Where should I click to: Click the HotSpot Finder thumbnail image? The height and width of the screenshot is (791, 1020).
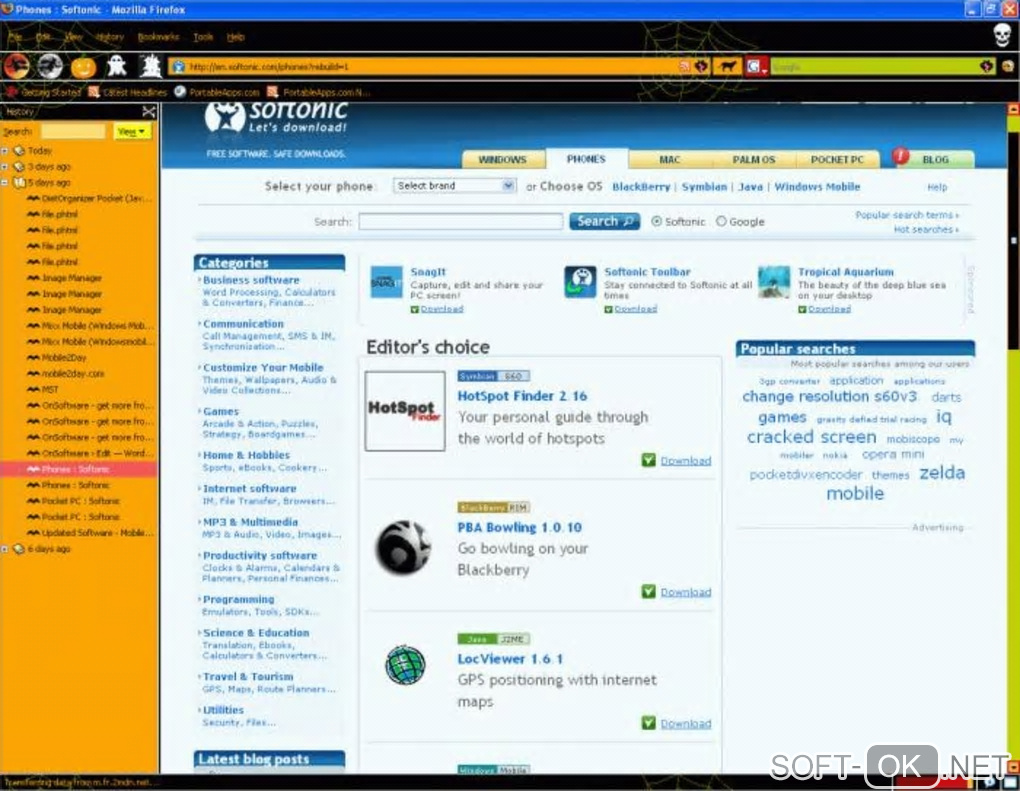coord(405,411)
